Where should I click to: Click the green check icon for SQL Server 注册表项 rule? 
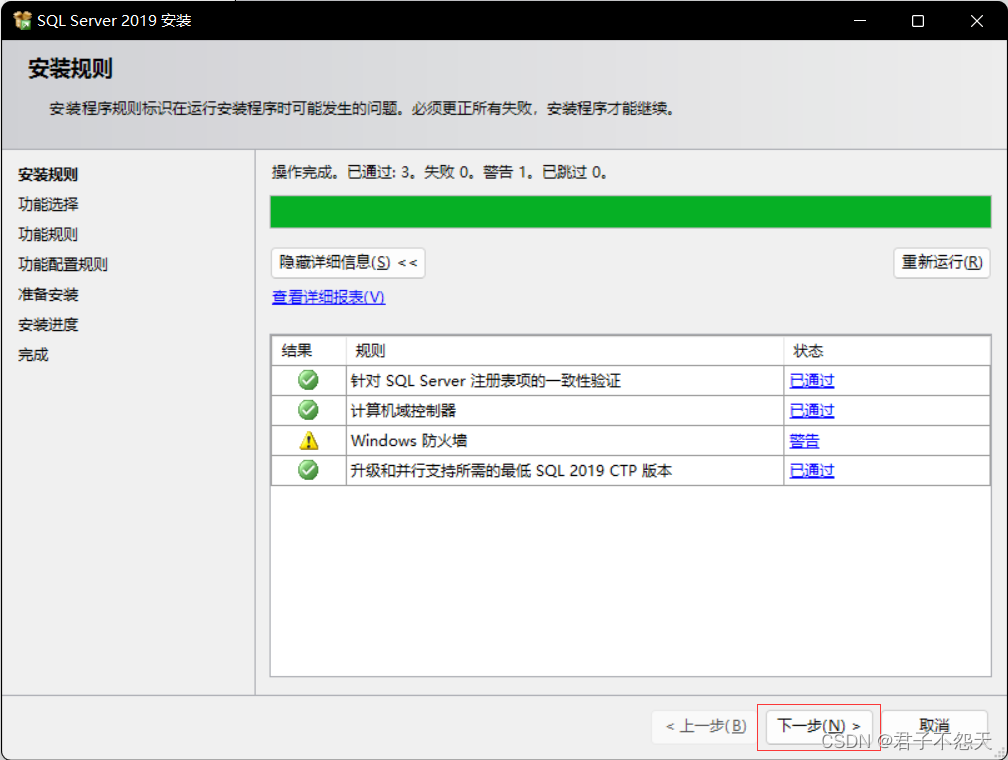pyautogui.click(x=308, y=380)
